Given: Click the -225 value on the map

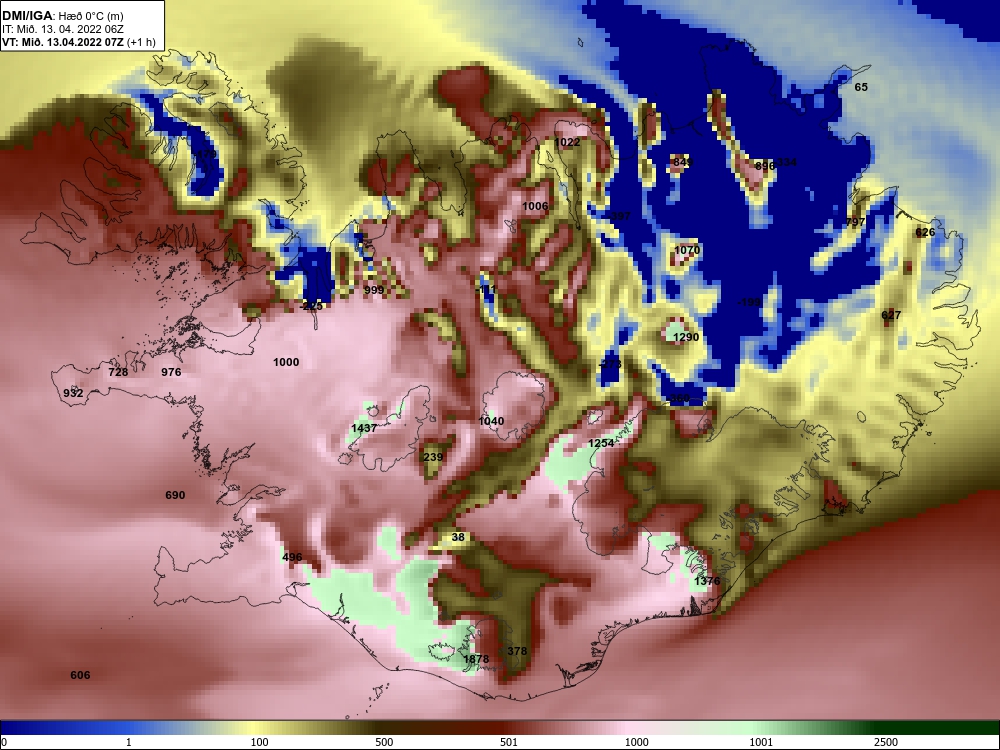Looking at the screenshot, I should coord(311,306).
